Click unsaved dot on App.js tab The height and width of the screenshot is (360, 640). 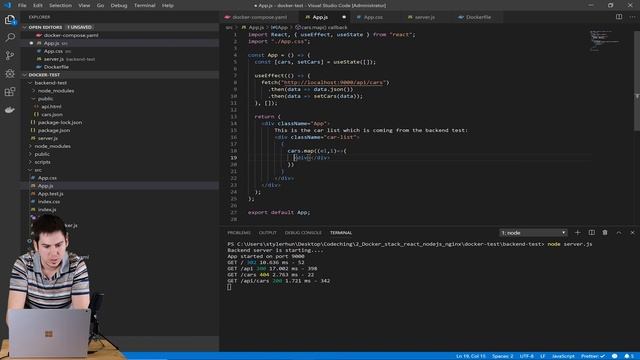[344, 17]
